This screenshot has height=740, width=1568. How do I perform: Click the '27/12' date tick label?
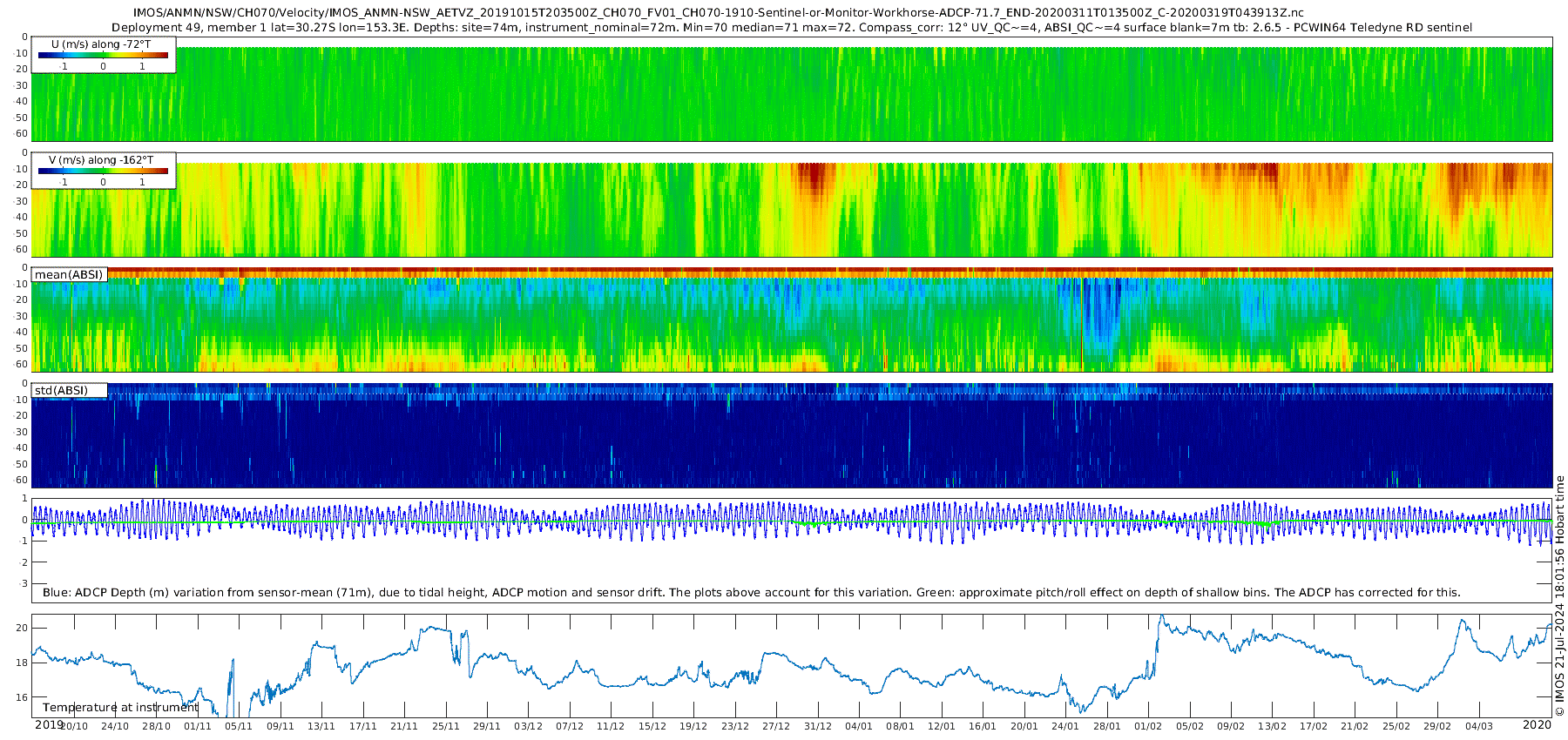click(776, 726)
